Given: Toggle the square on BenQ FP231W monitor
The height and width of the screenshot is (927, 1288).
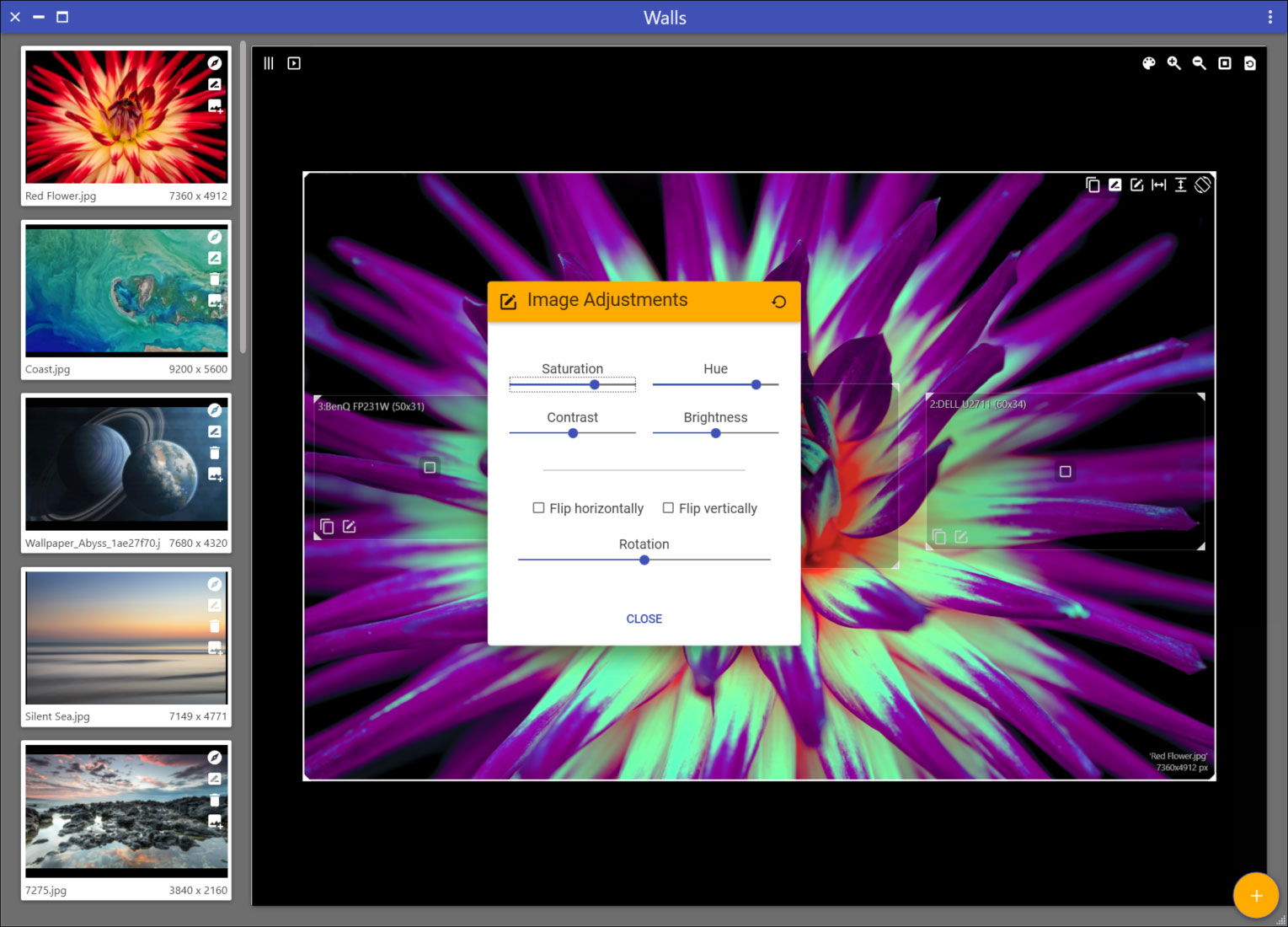Looking at the screenshot, I should (x=430, y=467).
